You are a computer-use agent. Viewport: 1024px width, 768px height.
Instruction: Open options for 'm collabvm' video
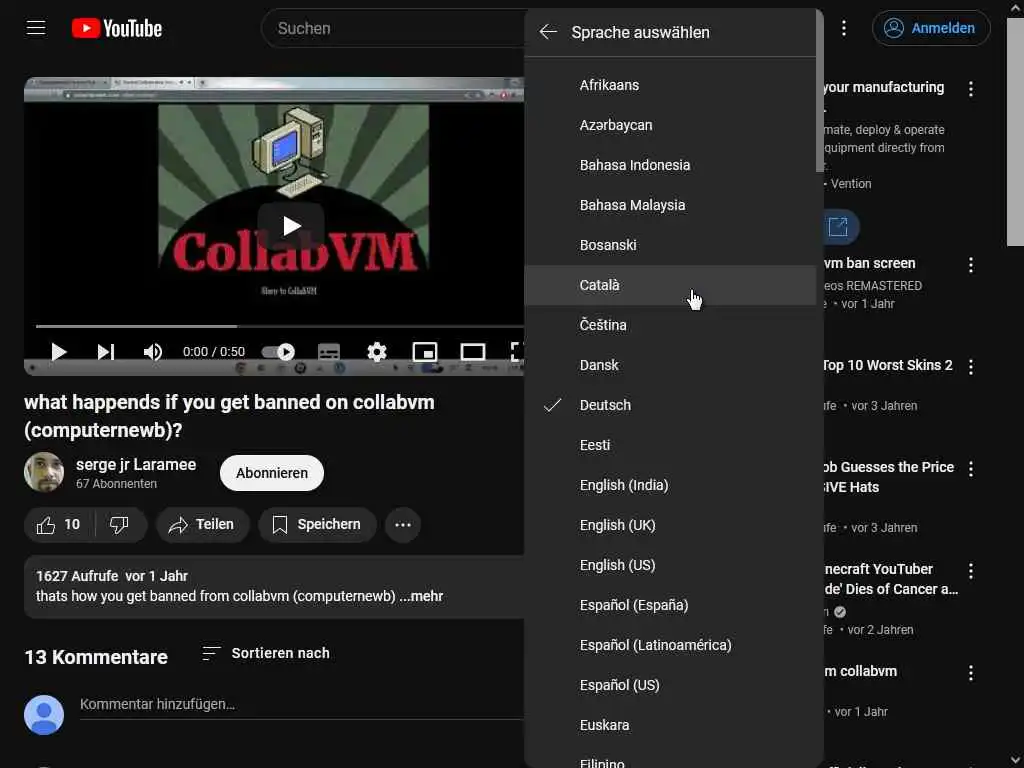click(971, 673)
